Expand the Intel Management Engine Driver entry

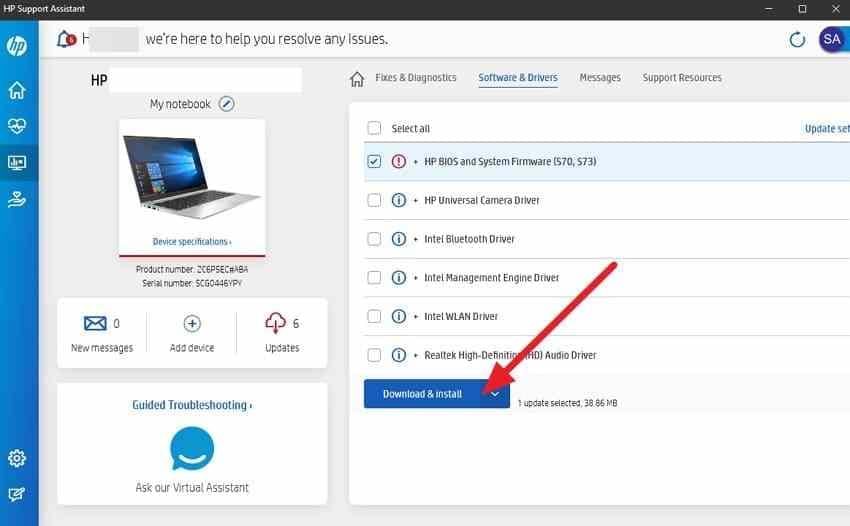[416, 278]
